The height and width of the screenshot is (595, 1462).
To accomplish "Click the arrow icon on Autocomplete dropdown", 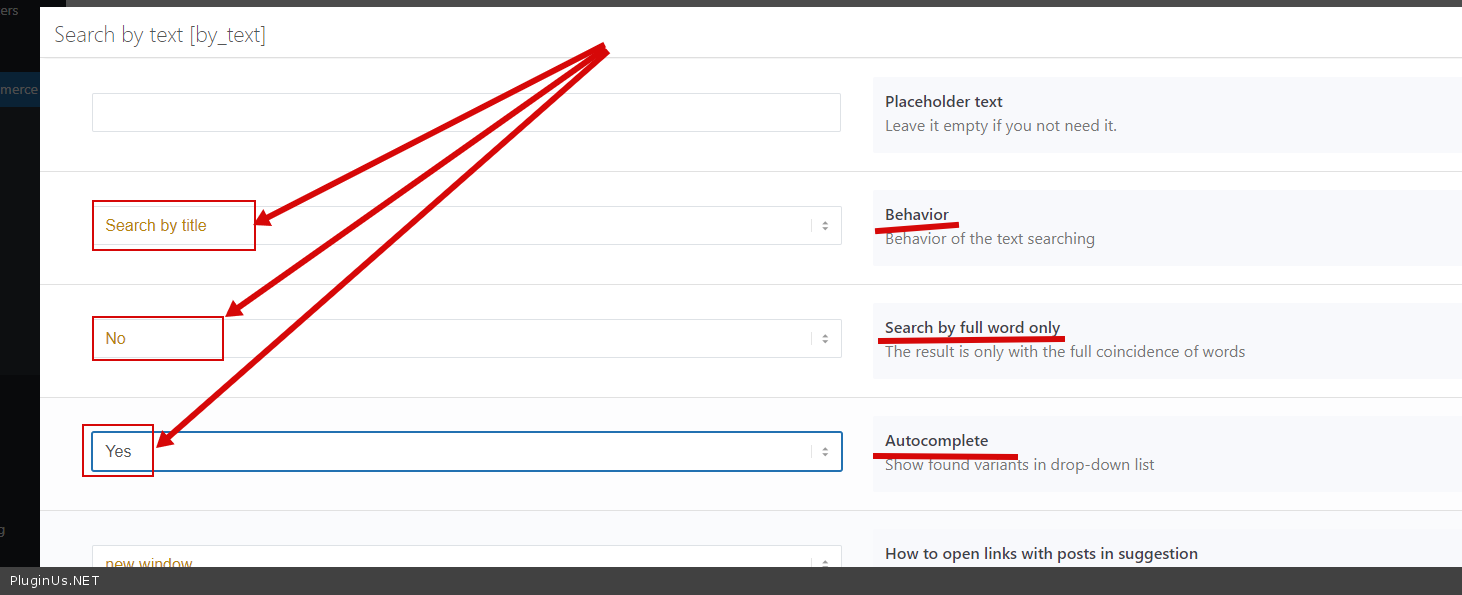I will [825, 452].
